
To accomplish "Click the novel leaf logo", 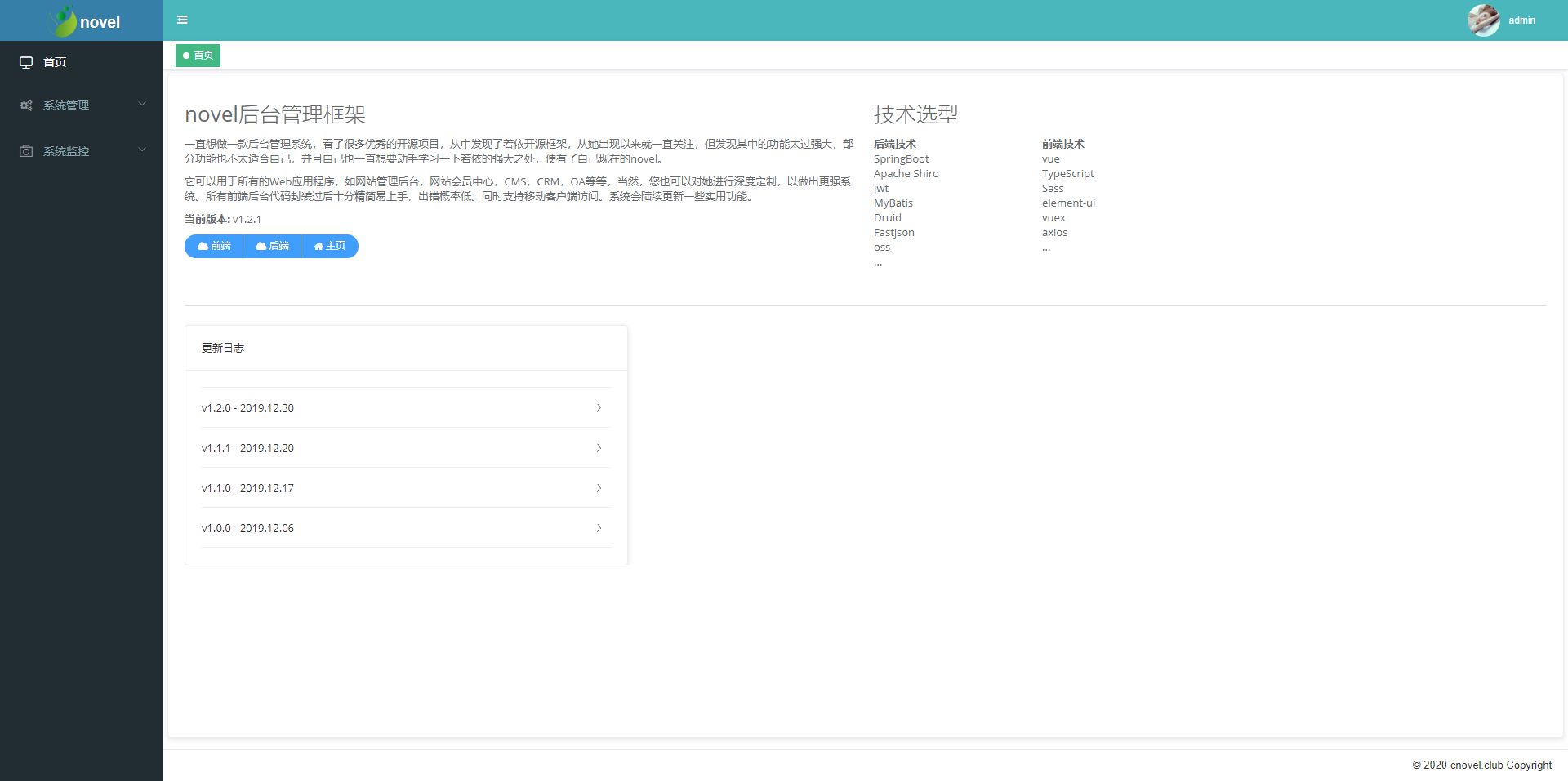I will coord(63,21).
